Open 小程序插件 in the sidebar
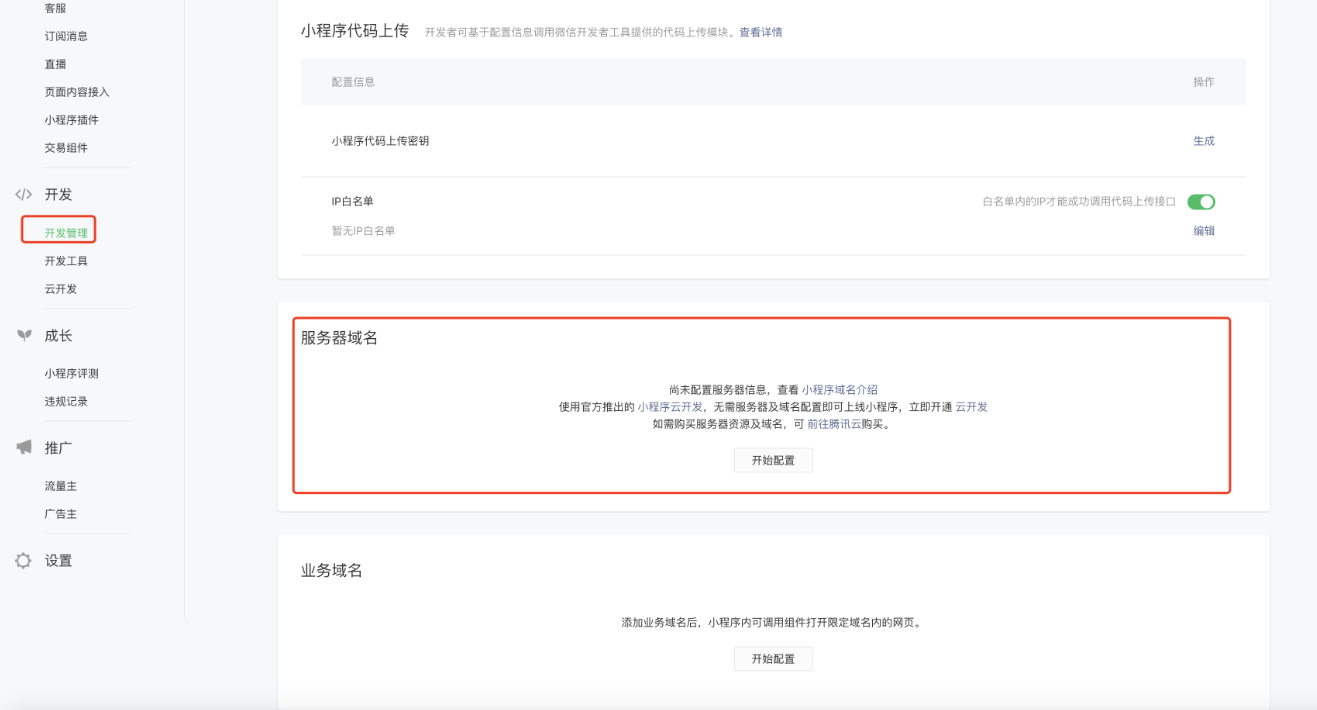This screenshot has height=710, width=1317. [x=71, y=120]
